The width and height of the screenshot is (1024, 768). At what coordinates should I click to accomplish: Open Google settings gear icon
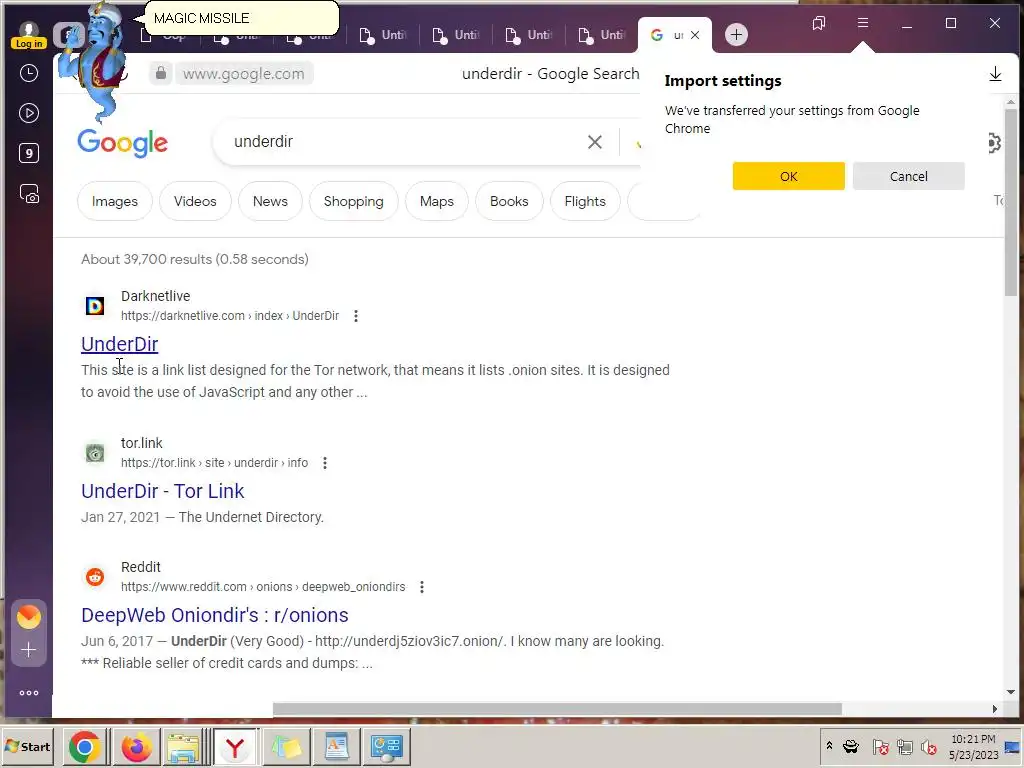994,142
